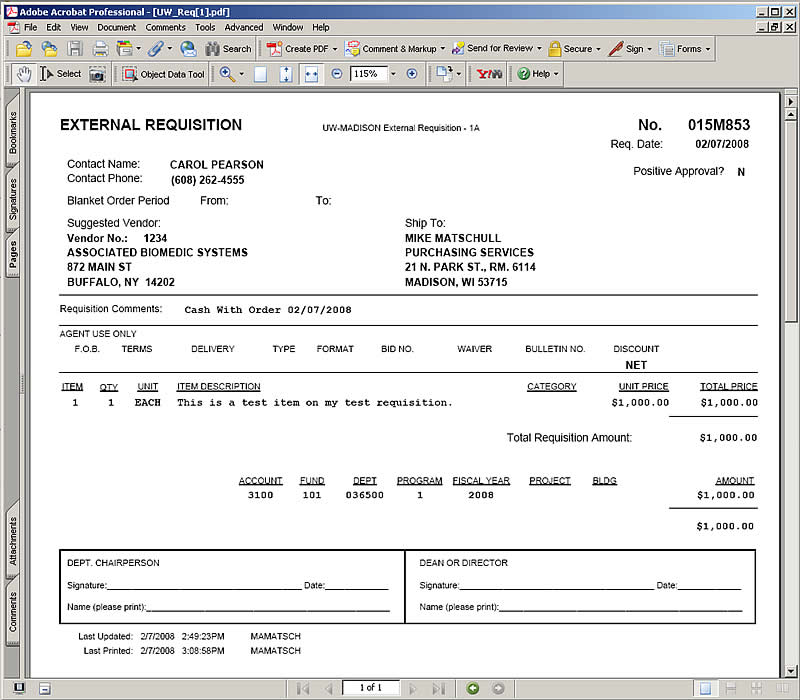Open the Comment & Markup dropdown
This screenshot has height=700, width=800.
395,49
